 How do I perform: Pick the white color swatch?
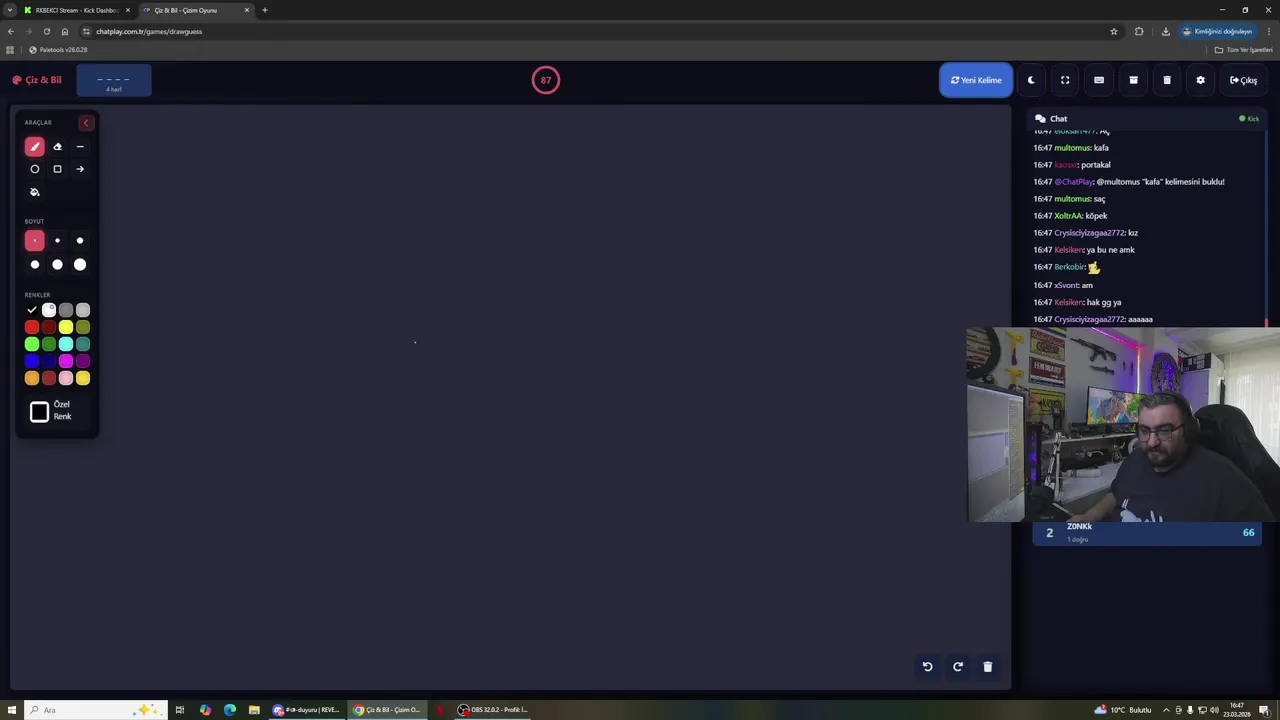tap(49, 310)
